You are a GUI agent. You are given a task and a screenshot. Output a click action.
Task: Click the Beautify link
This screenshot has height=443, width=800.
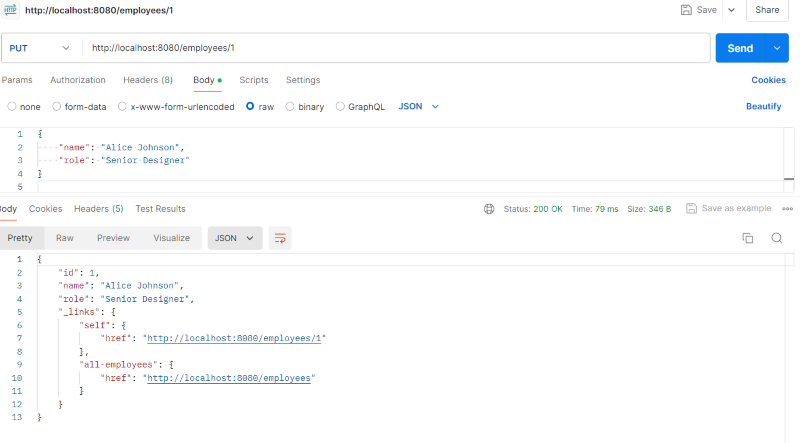point(763,106)
